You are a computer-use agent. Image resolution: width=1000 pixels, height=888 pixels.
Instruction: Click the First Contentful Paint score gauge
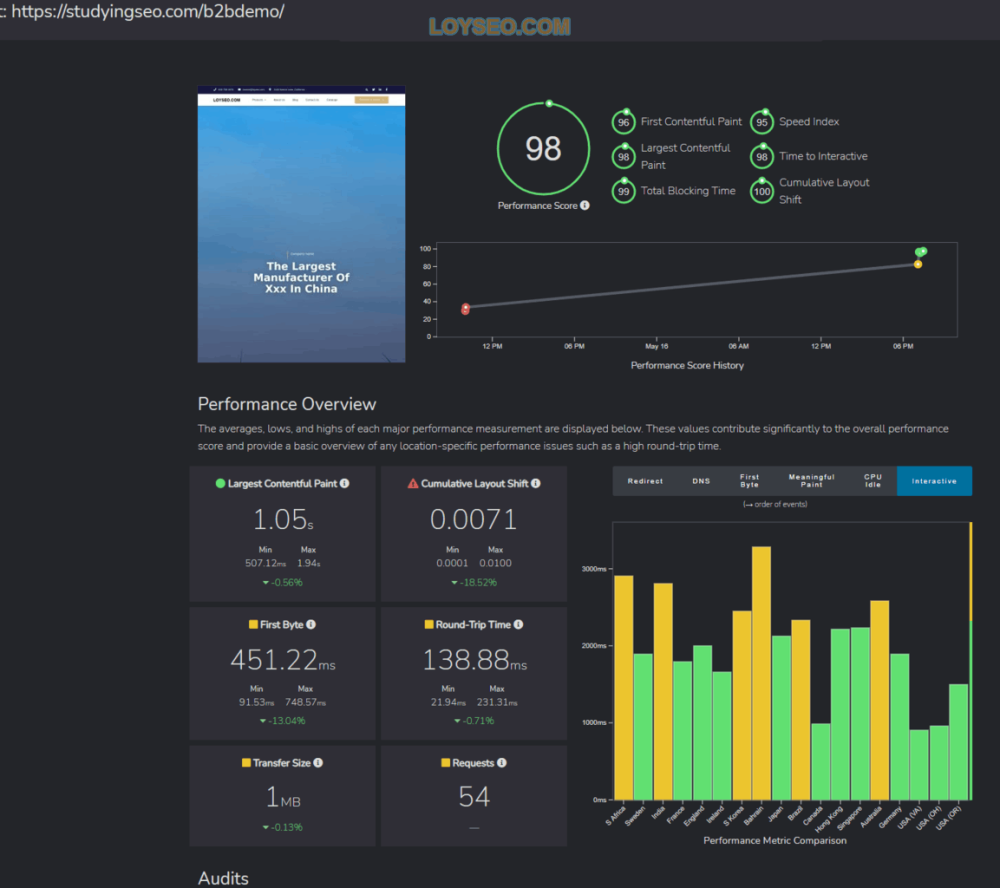(623, 122)
